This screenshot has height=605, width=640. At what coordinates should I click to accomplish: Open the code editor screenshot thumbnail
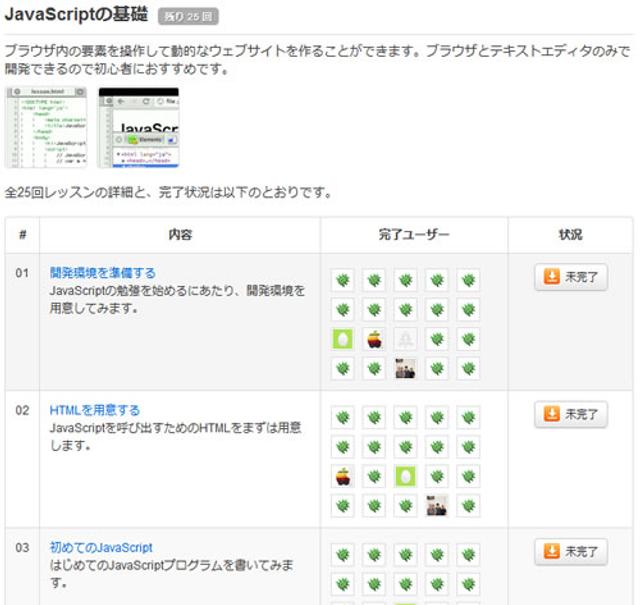[46, 127]
